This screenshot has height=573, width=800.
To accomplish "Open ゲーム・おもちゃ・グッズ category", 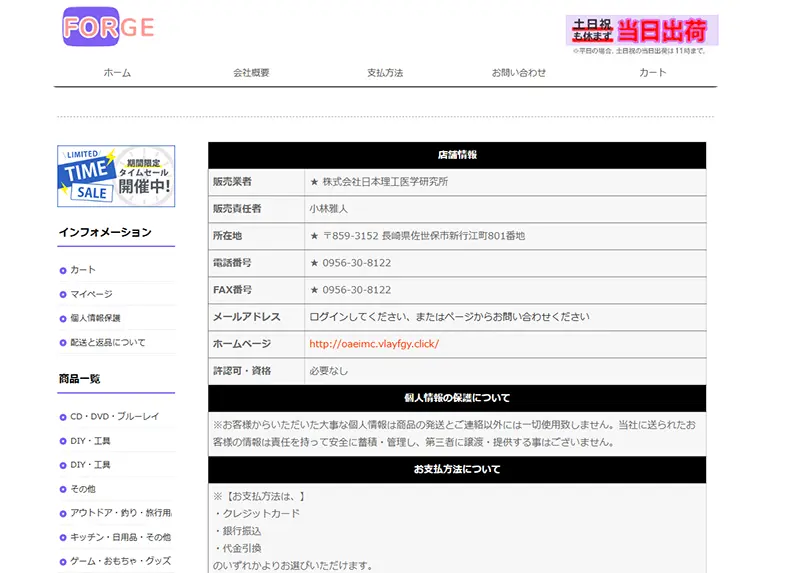I will [x=120, y=561].
